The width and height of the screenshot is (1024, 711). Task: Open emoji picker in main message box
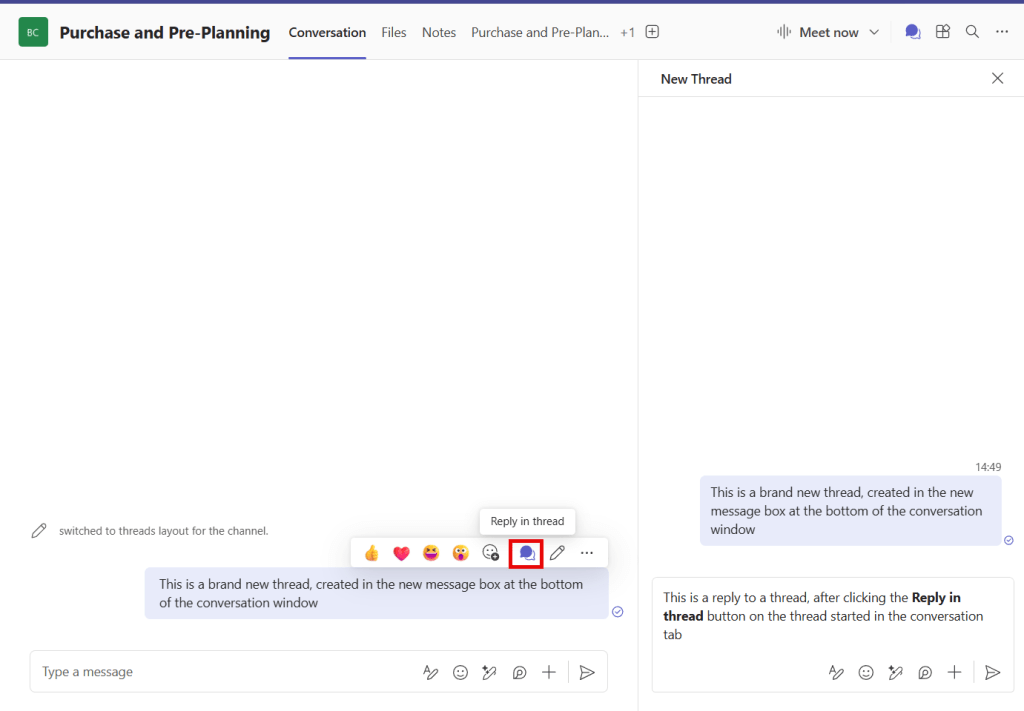pyautogui.click(x=460, y=673)
